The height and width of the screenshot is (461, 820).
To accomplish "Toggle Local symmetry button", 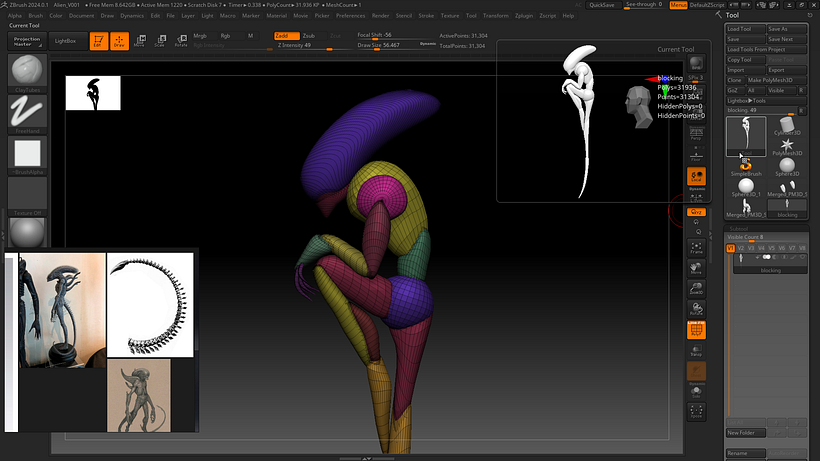I will coord(696,176).
